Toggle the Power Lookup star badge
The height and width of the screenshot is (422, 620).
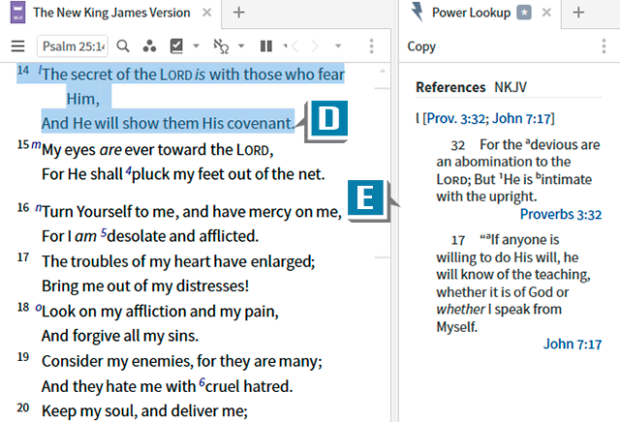[524, 13]
